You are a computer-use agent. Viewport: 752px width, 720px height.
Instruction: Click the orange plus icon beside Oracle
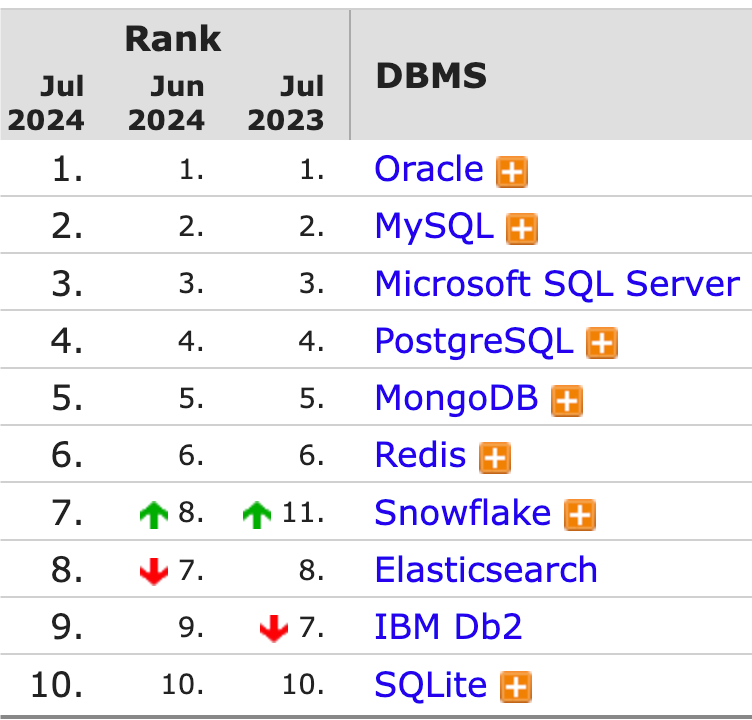tap(512, 172)
